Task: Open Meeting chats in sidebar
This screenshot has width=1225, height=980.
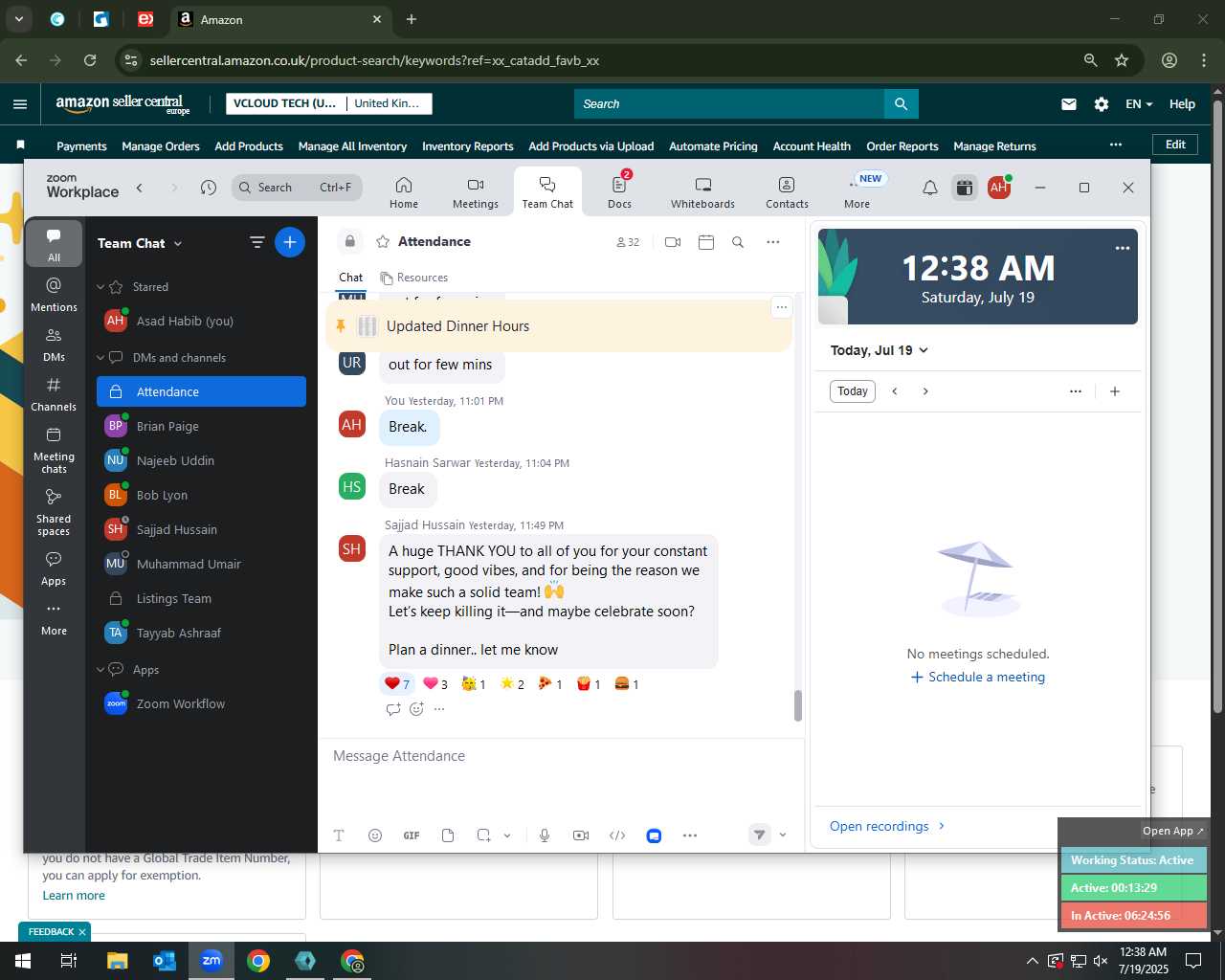Action: click(x=54, y=450)
